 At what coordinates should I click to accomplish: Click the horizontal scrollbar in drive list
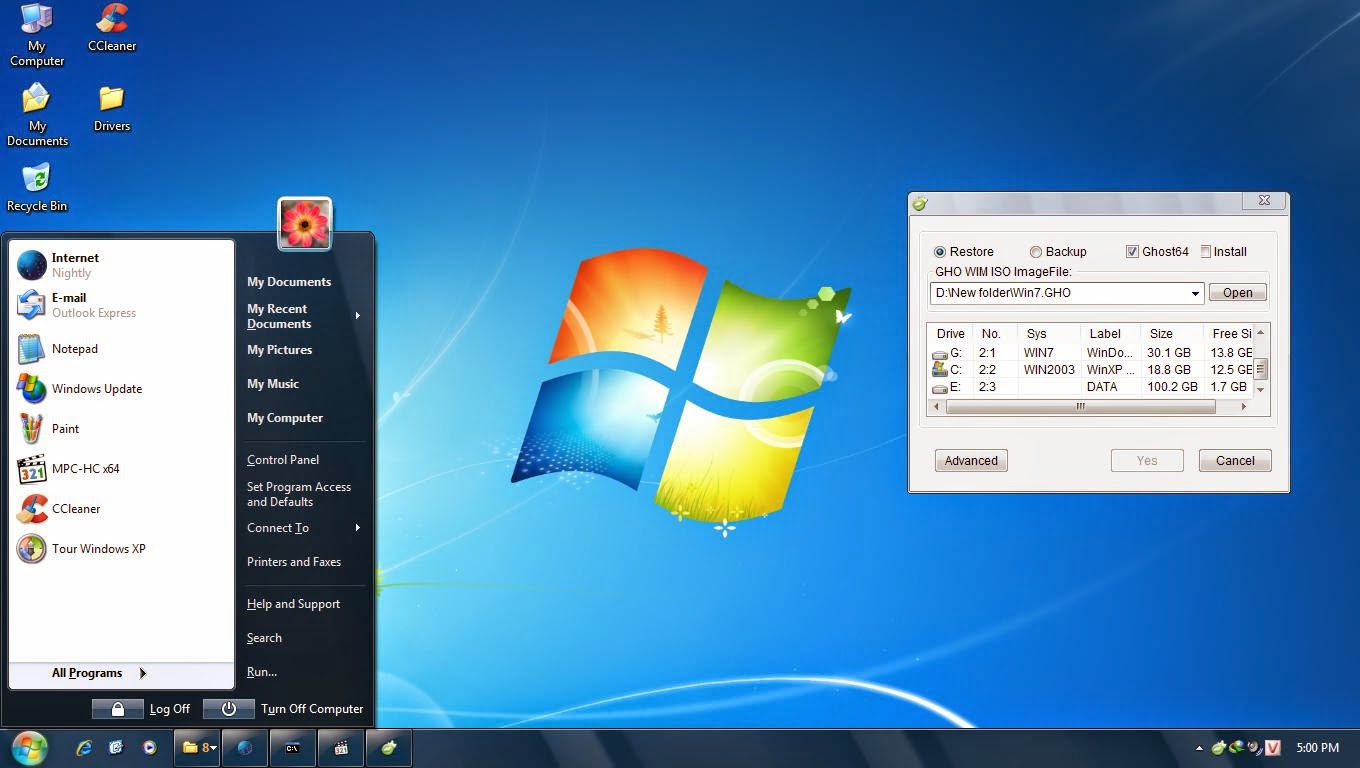(x=1080, y=407)
